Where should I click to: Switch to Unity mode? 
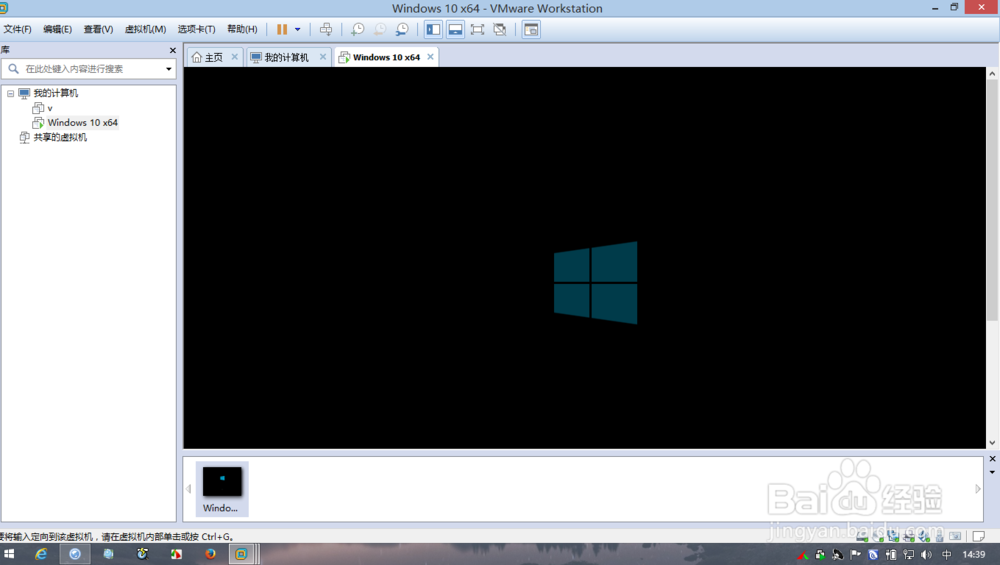coord(500,29)
